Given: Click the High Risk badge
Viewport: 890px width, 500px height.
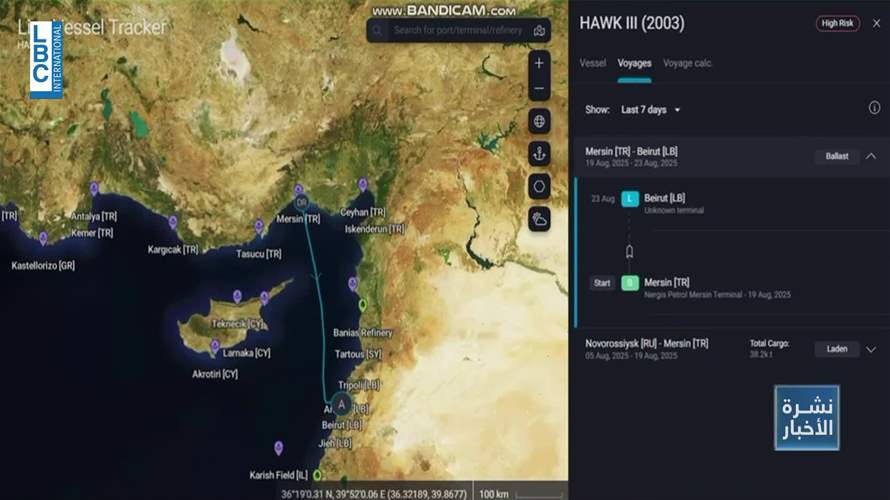Looking at the screenshot, I should (837, 23).
